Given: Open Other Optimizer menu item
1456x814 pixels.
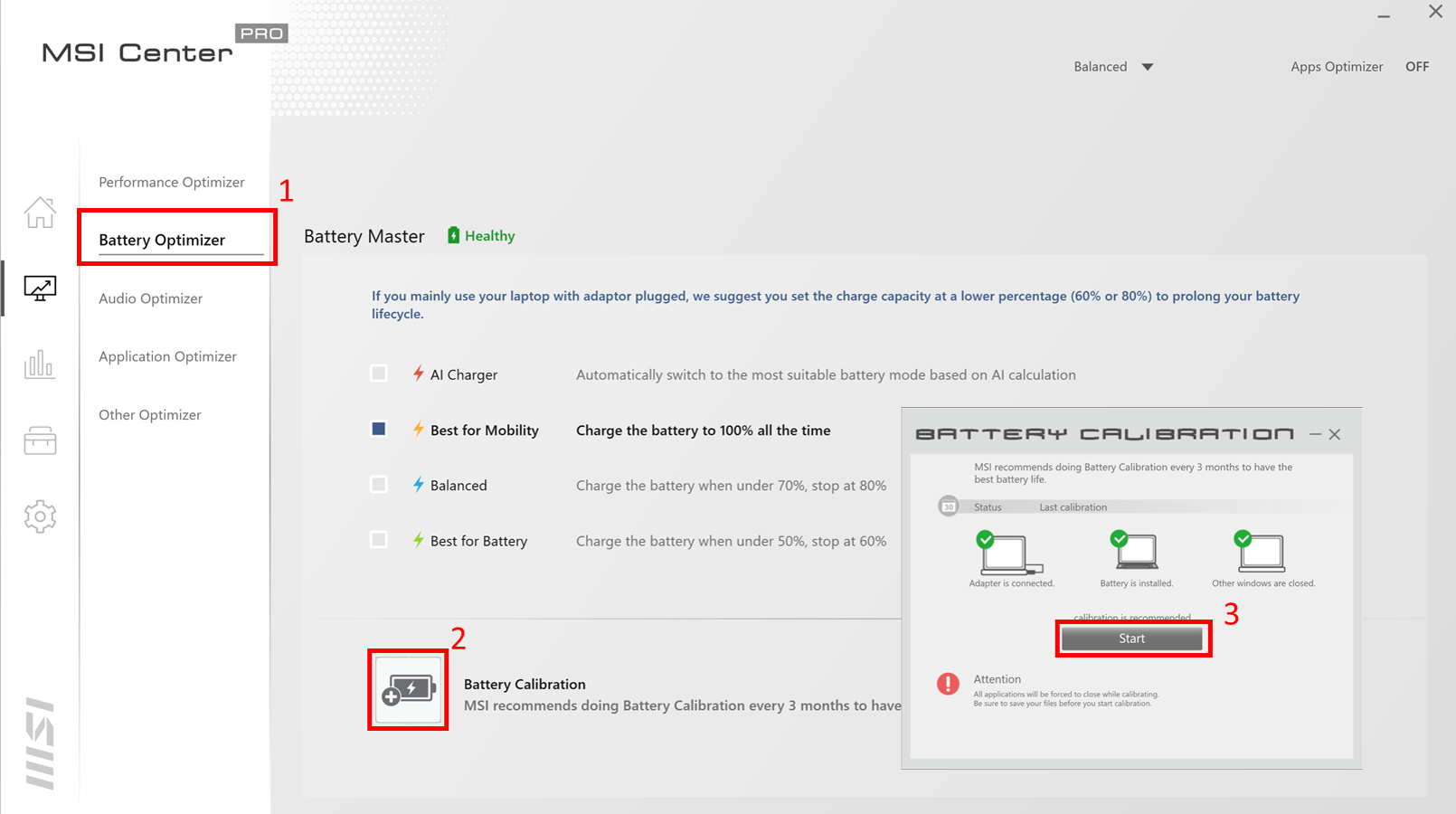Looking at the screenshot, I should pyautogui.click(x=150, y=415).
